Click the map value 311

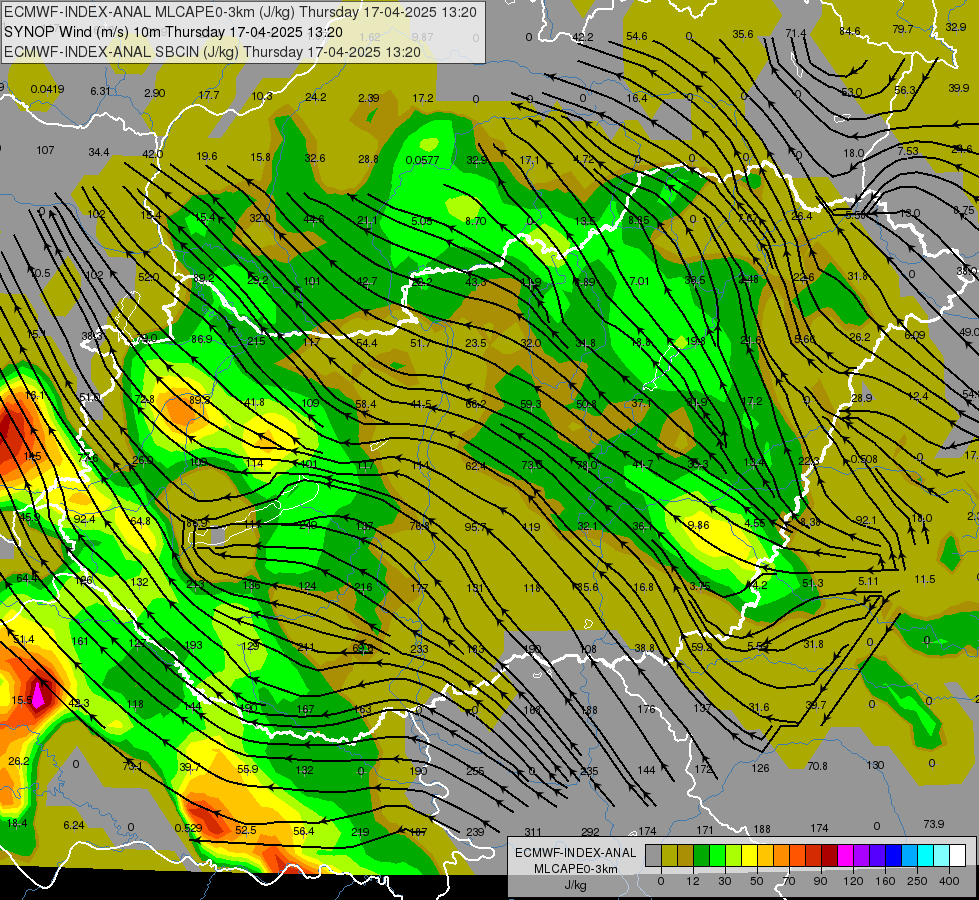click(x=533, y=832)
